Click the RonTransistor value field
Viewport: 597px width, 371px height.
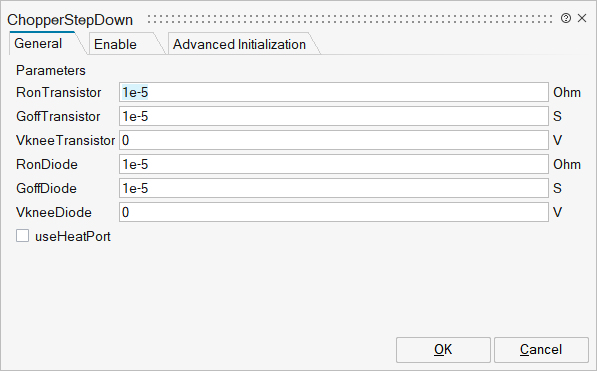pos(334,92)
